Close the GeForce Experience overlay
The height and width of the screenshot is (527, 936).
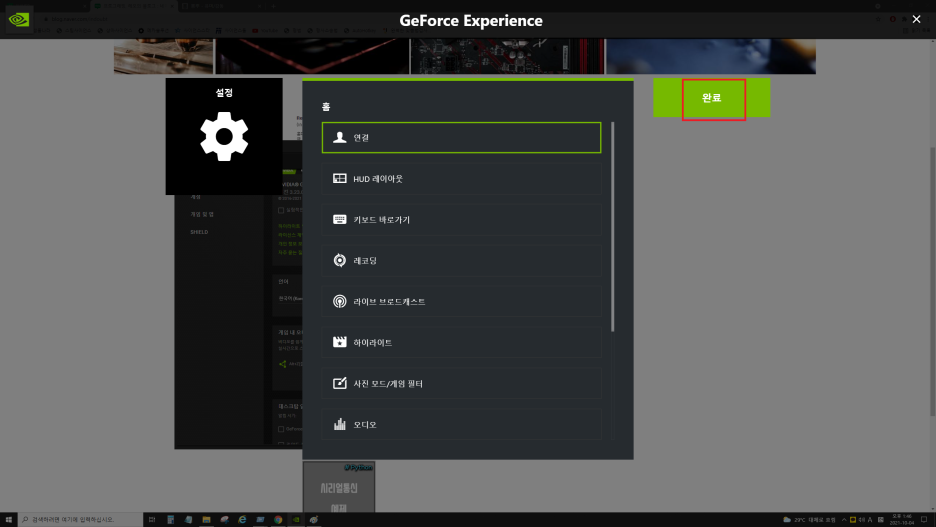[916, 20]
